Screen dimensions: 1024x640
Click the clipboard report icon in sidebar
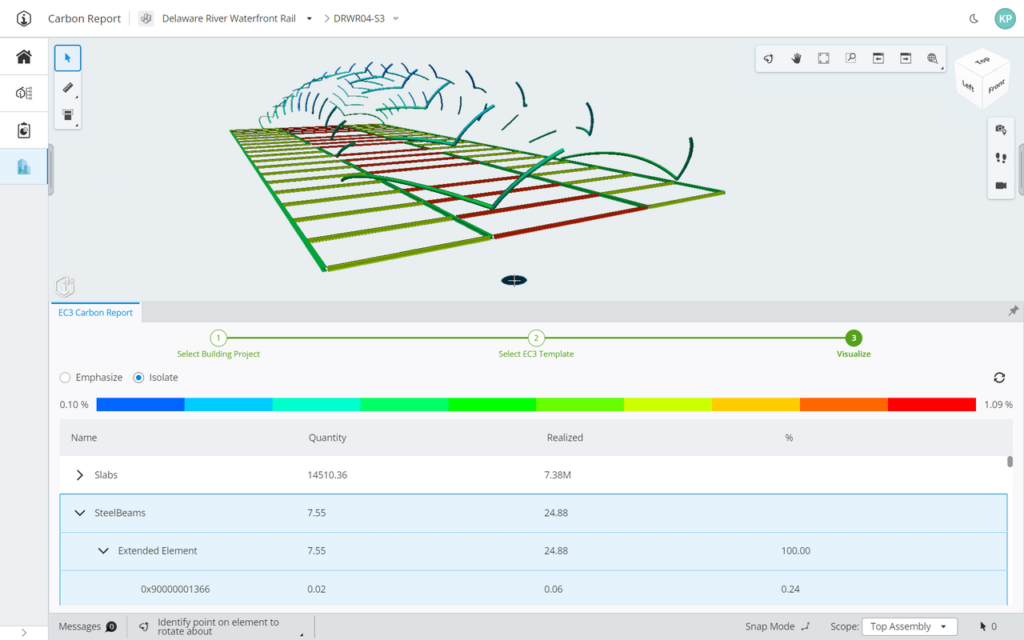click(22, 130)
